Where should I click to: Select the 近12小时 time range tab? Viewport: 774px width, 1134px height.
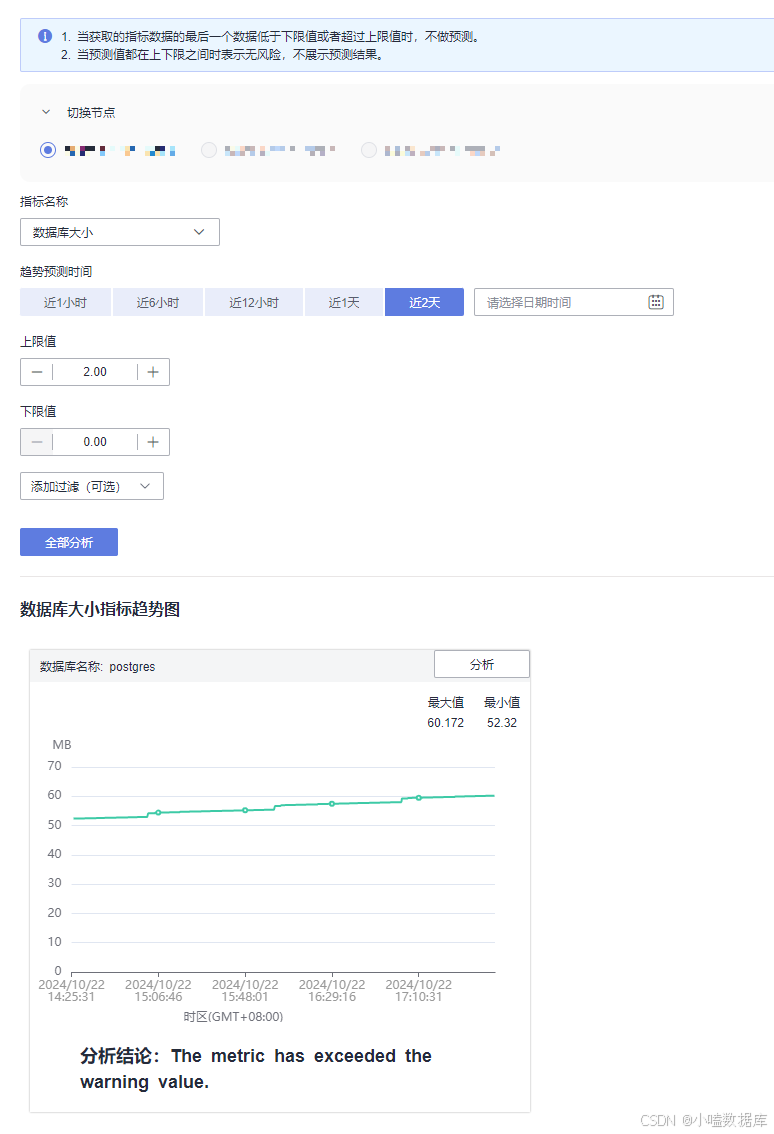point(254,302)
